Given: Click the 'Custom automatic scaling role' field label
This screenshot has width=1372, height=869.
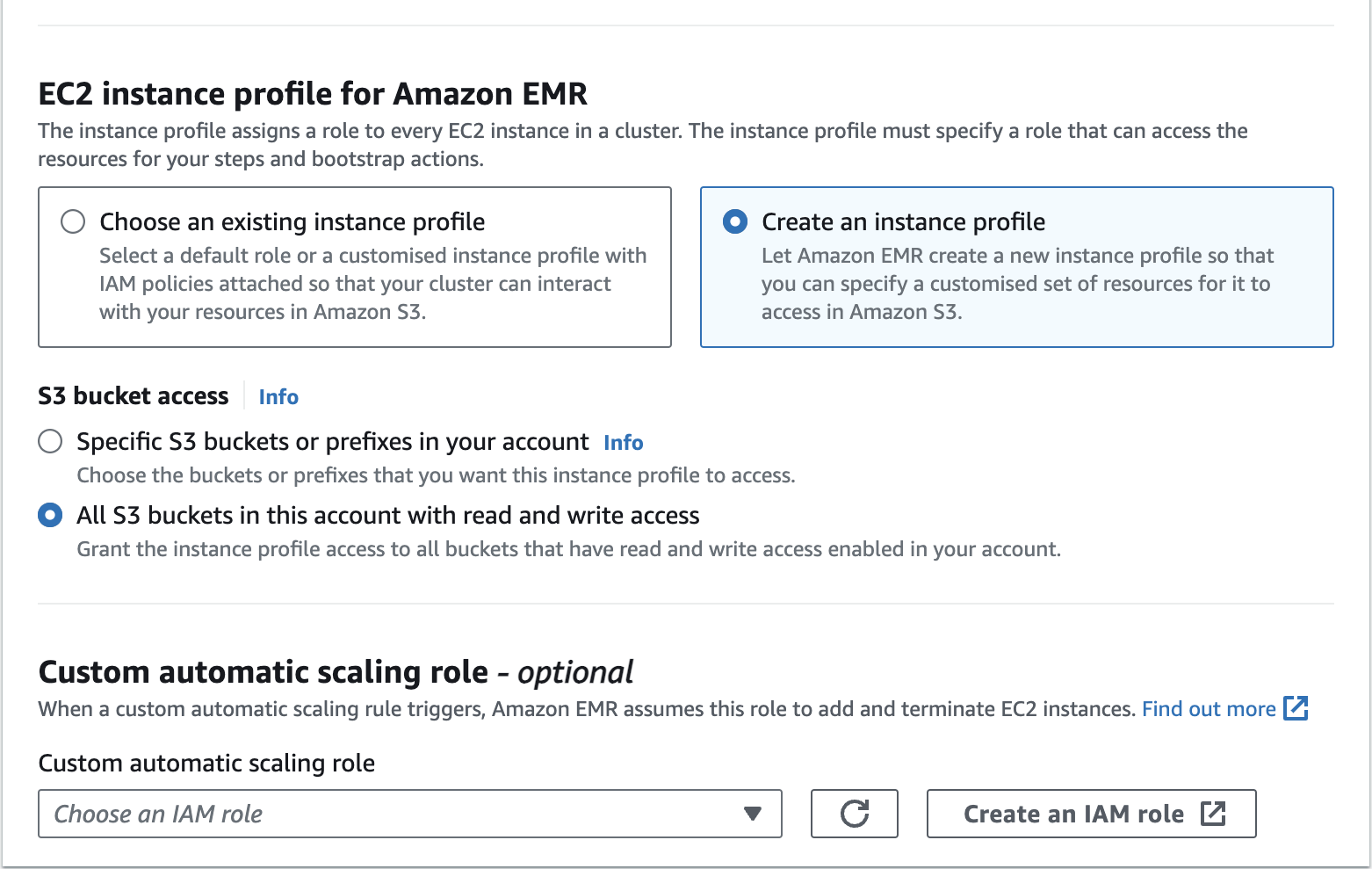Looking at the screenshot, I should tap(206, 763).
